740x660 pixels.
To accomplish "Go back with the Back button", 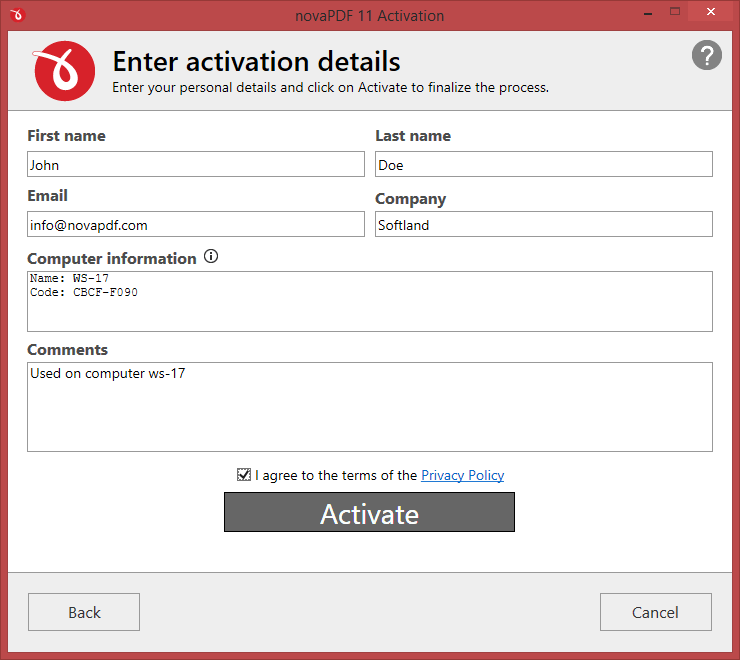I will click(x=84, y=612).
